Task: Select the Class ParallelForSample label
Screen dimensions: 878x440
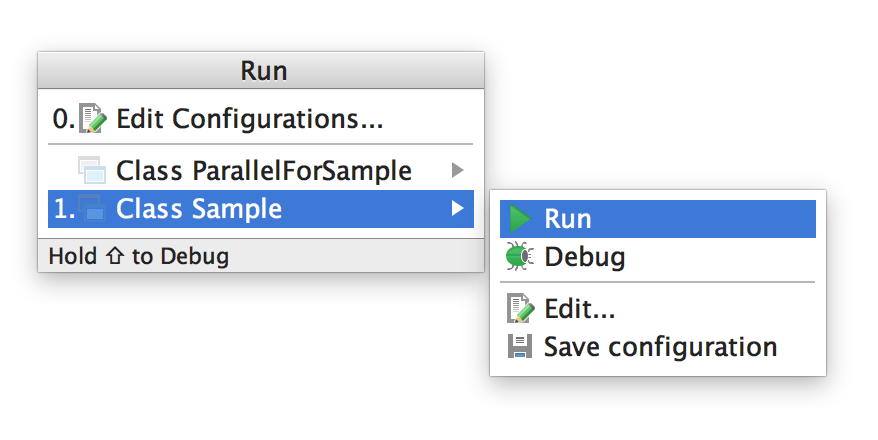Action: 264,171
